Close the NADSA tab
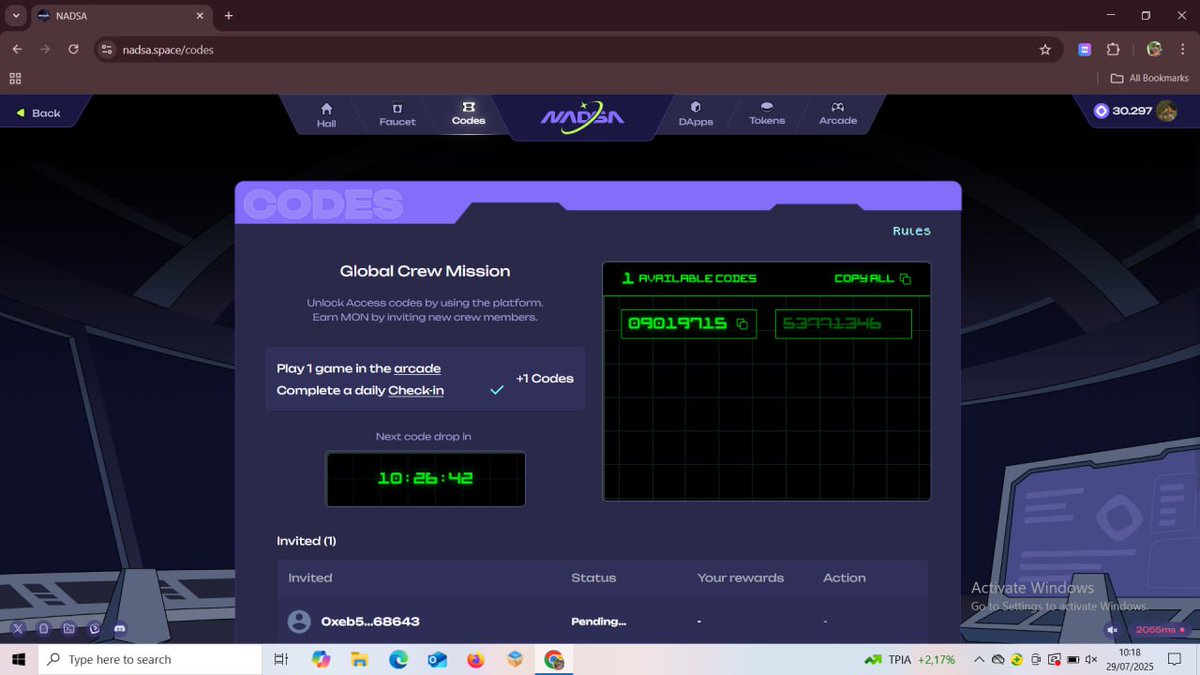 click(x=199, y=16)
